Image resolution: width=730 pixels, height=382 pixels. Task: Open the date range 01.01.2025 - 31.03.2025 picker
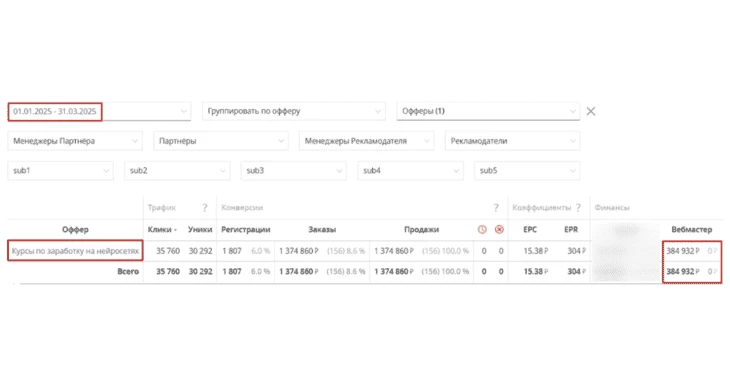point(99,112)
